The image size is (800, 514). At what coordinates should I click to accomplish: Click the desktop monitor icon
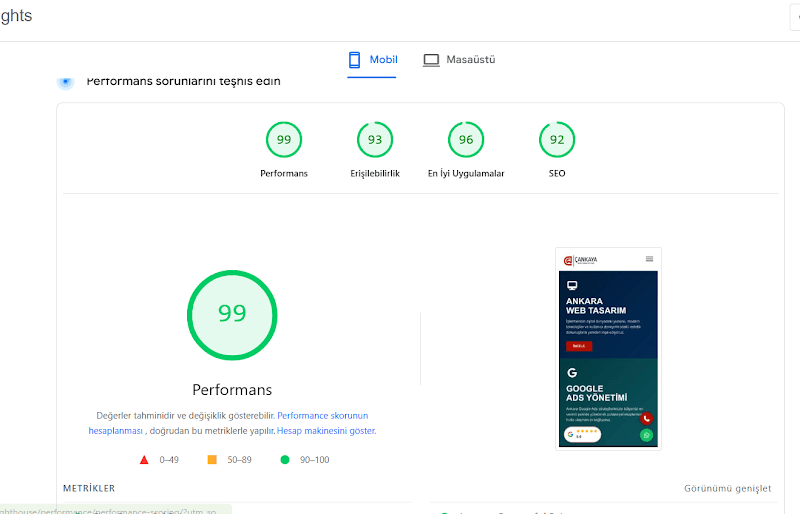[431, 60]
